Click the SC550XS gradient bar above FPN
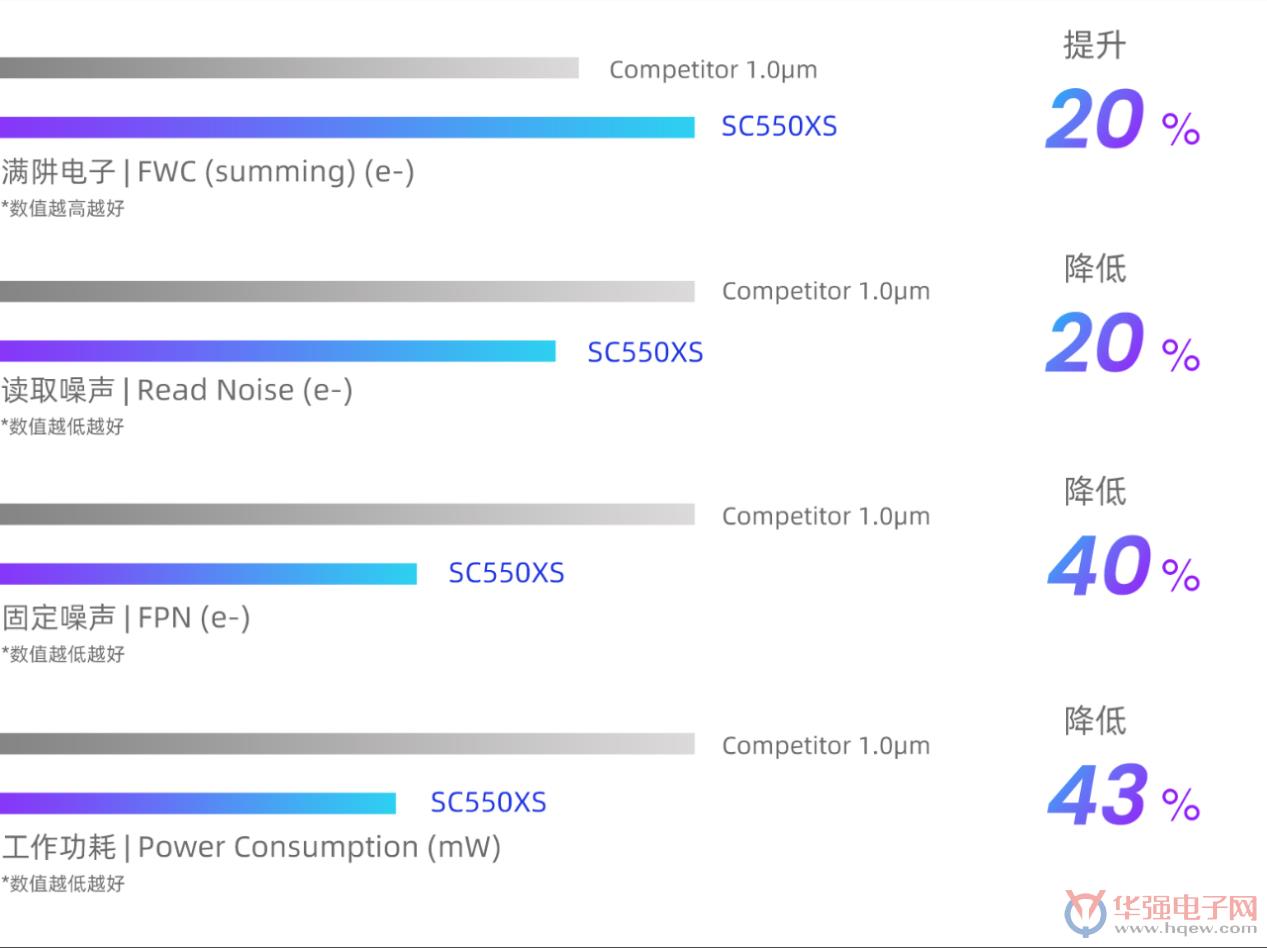 click(208, 574)
